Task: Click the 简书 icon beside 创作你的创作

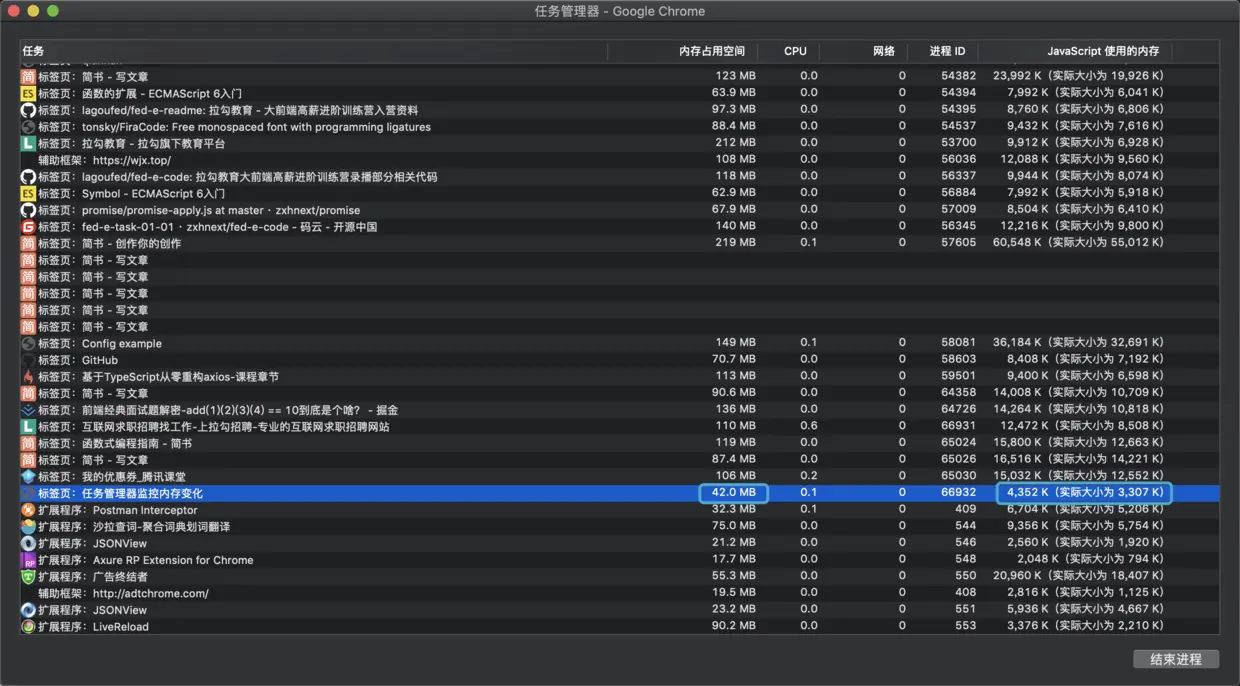Action: pos(28,243)
